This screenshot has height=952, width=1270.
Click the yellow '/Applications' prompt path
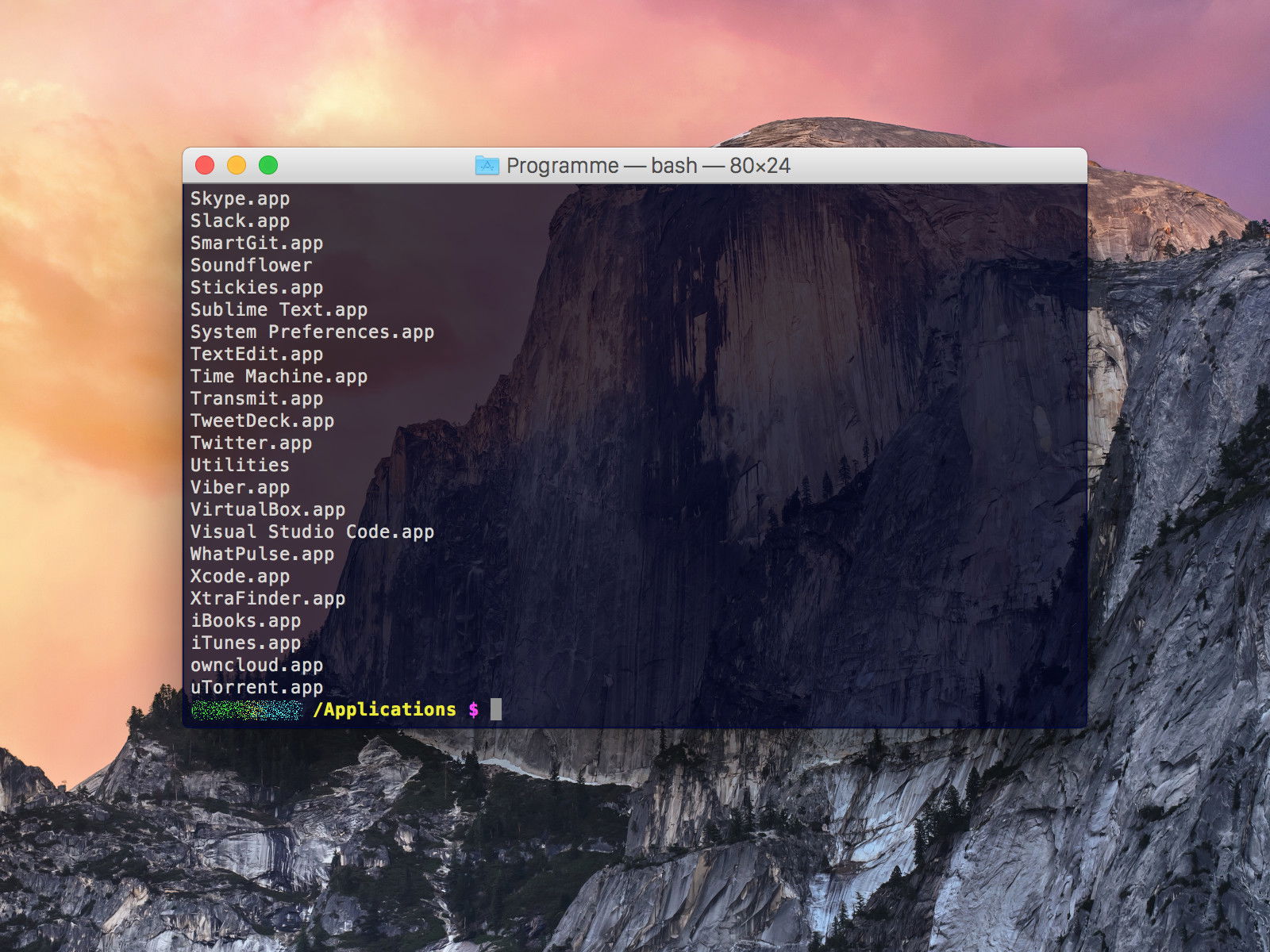[x=385, y=710]
